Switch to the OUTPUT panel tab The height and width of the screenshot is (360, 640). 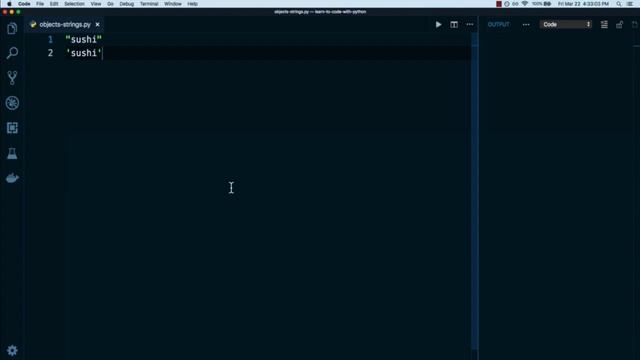[498, 24]
